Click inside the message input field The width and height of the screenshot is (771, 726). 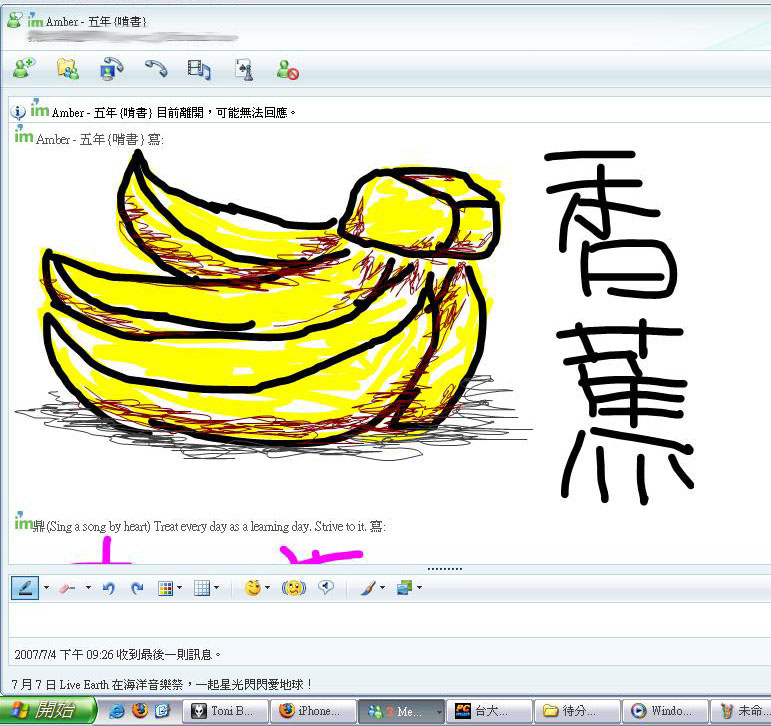point(389,620)
